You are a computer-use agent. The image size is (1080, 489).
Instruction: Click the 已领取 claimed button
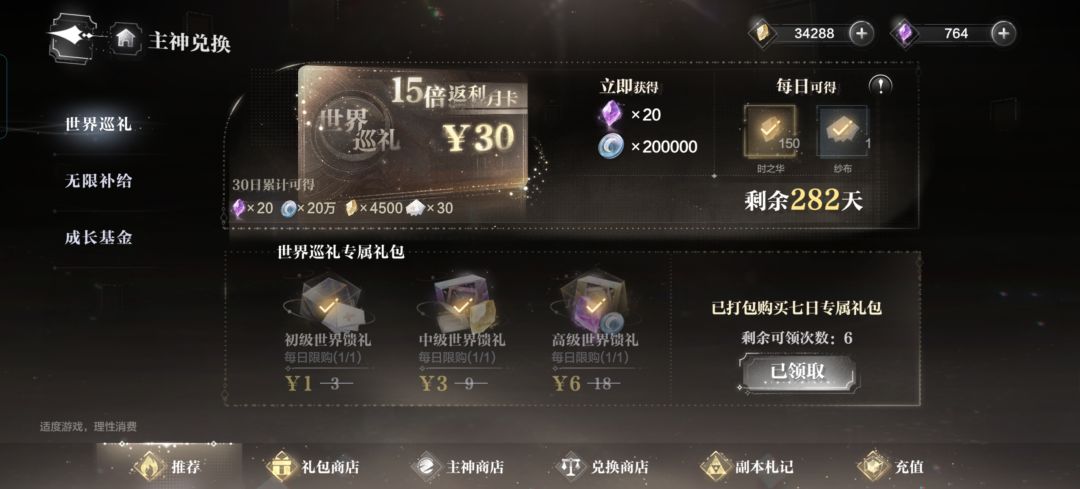click(x=797, y=372)
